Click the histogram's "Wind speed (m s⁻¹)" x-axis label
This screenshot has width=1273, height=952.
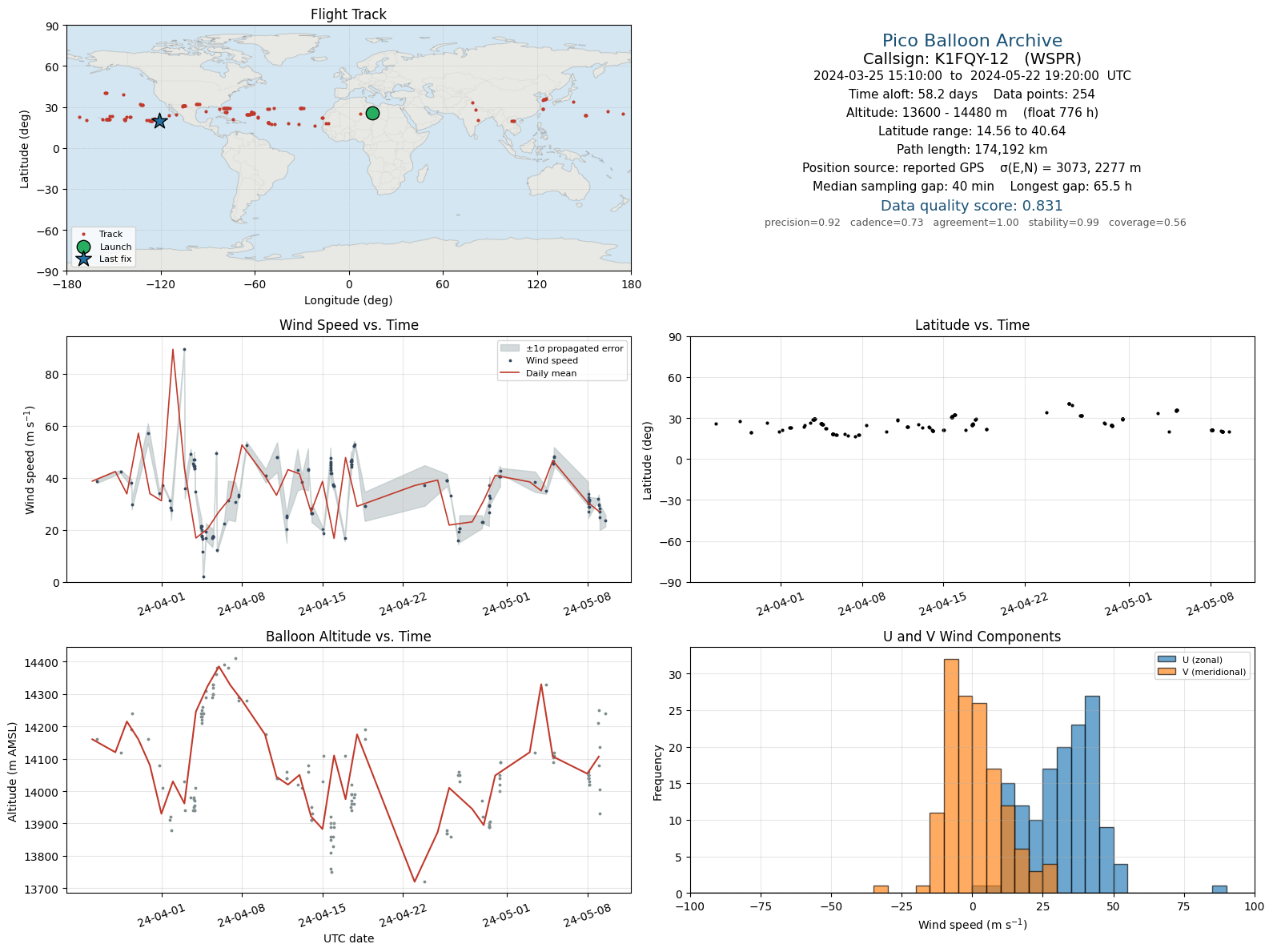972,925
